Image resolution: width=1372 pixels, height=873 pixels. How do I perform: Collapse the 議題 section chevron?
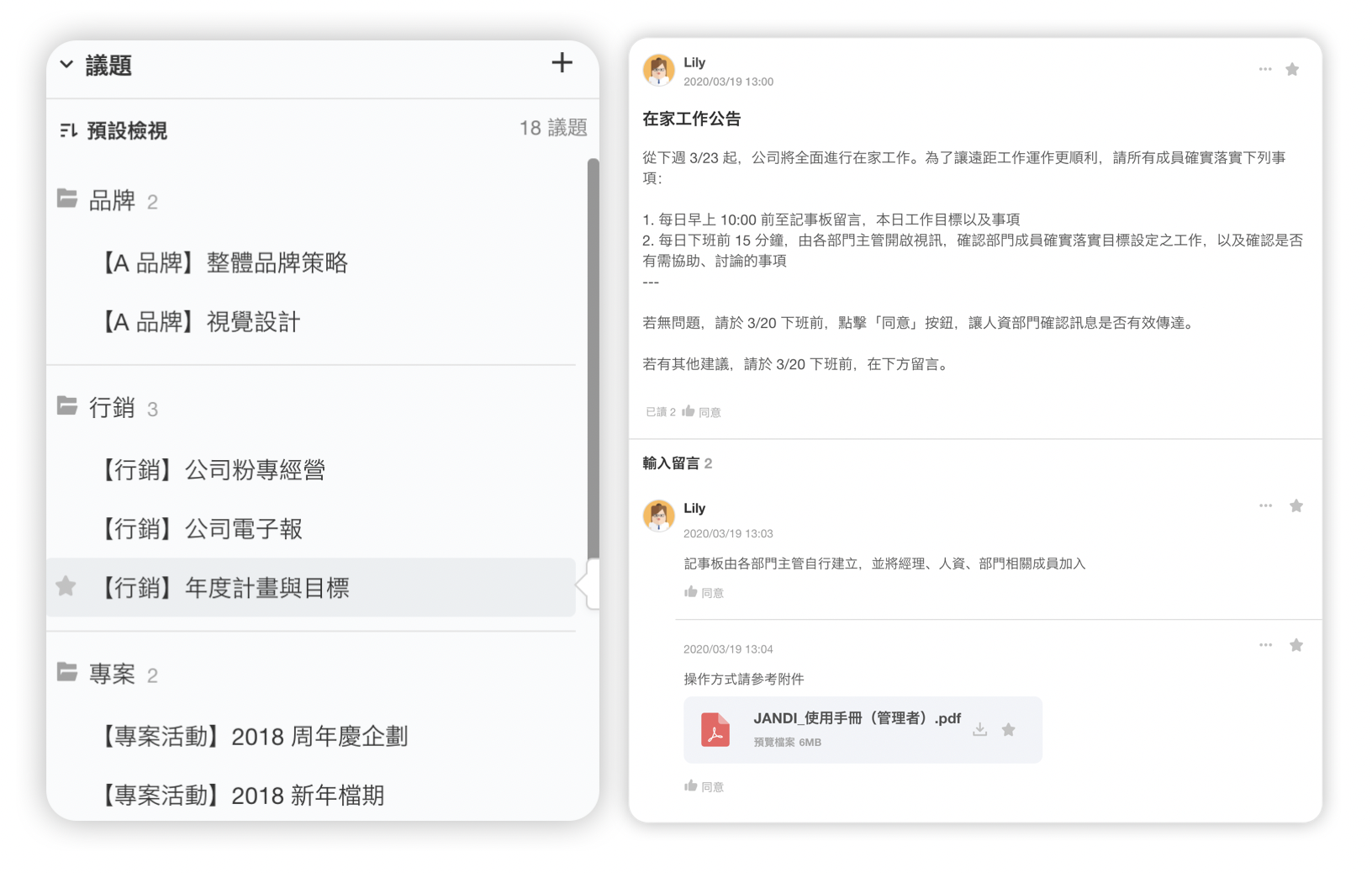coord(67,65)
